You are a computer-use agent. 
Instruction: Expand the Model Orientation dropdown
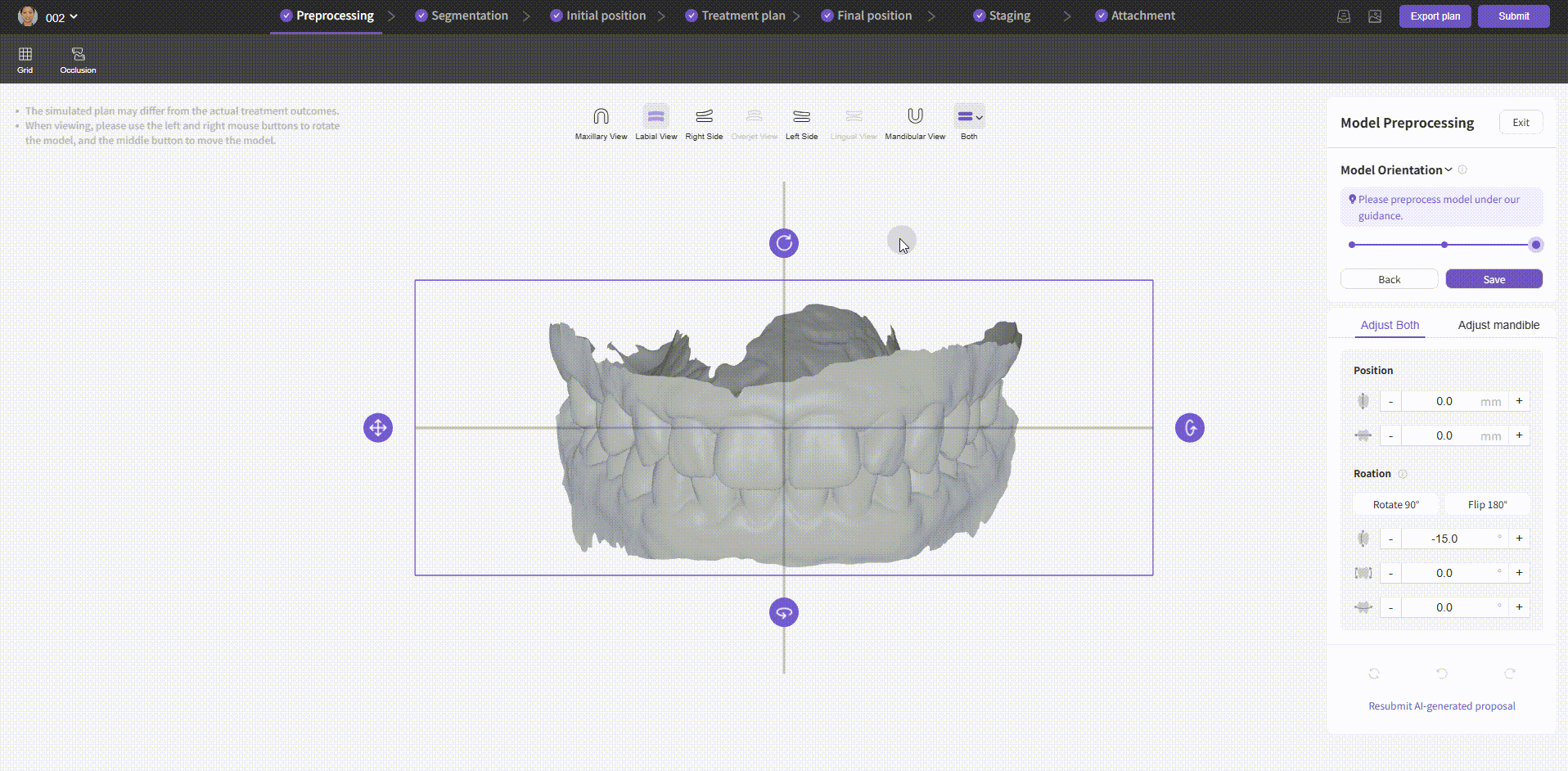coord(1396,170)
